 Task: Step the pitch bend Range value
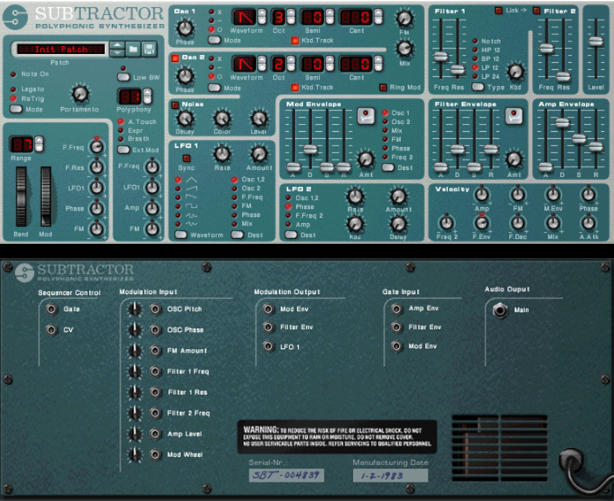(x=39, y=144)
